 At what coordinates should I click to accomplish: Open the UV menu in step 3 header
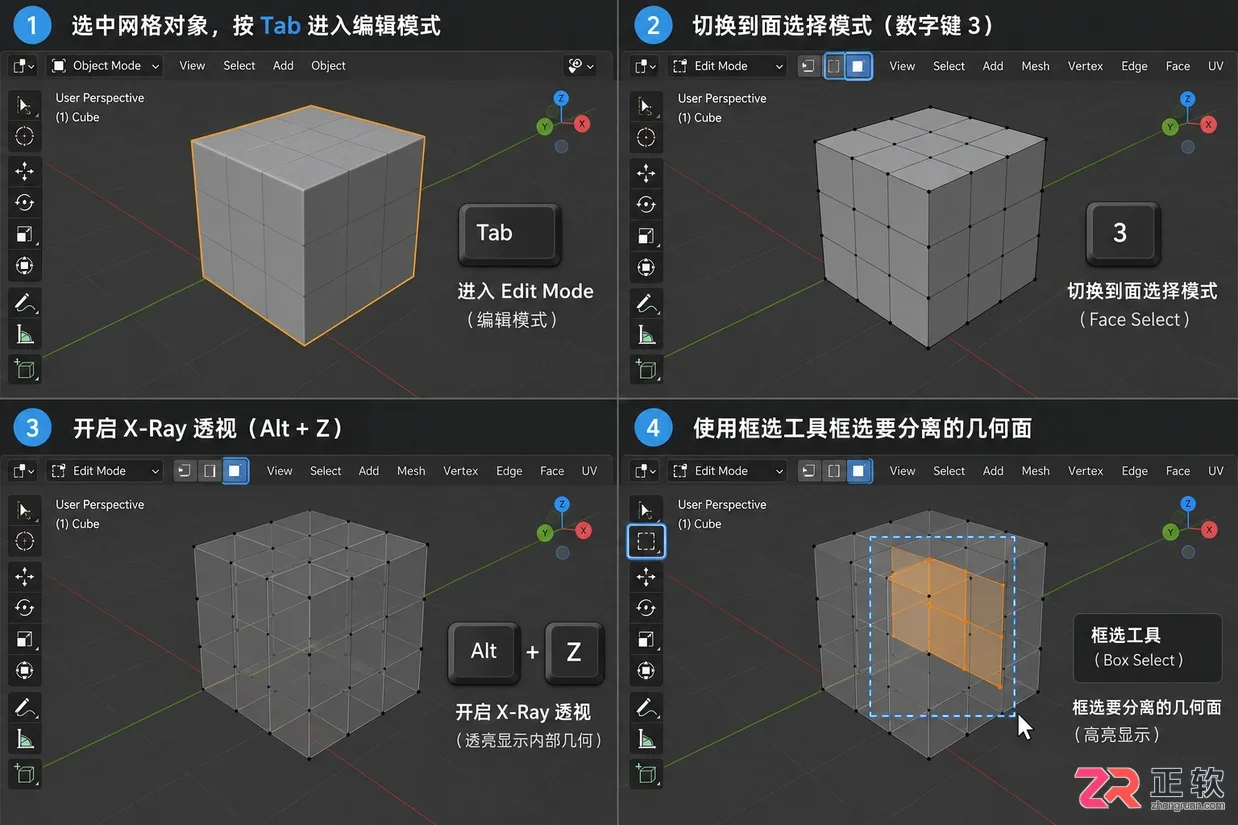point(589,470)
